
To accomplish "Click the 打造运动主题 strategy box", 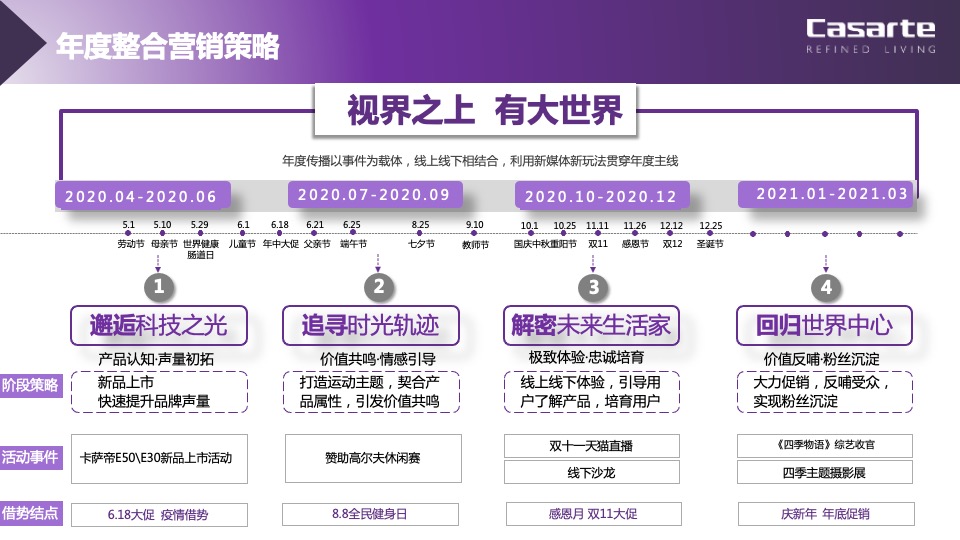I will (x=371, y=392).
